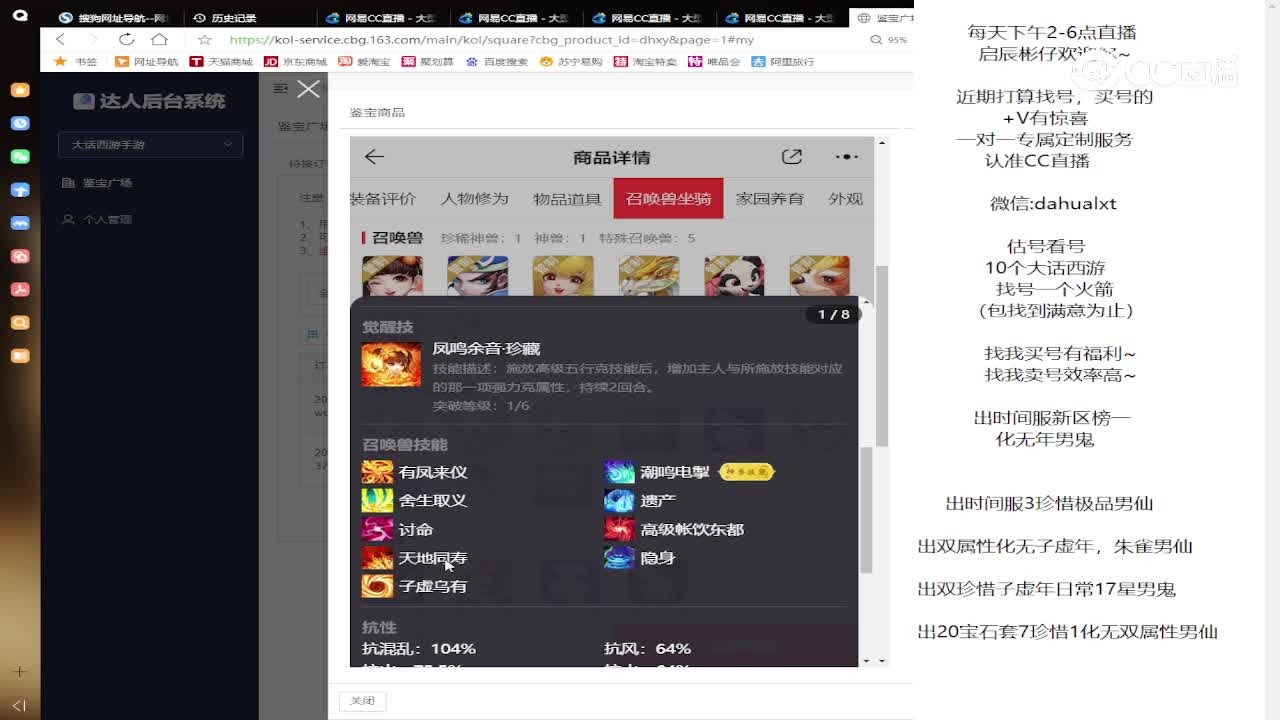The image size is (1280, 720).
Task: Open the 京东商城 bookmark
Action: click(296, 62)
